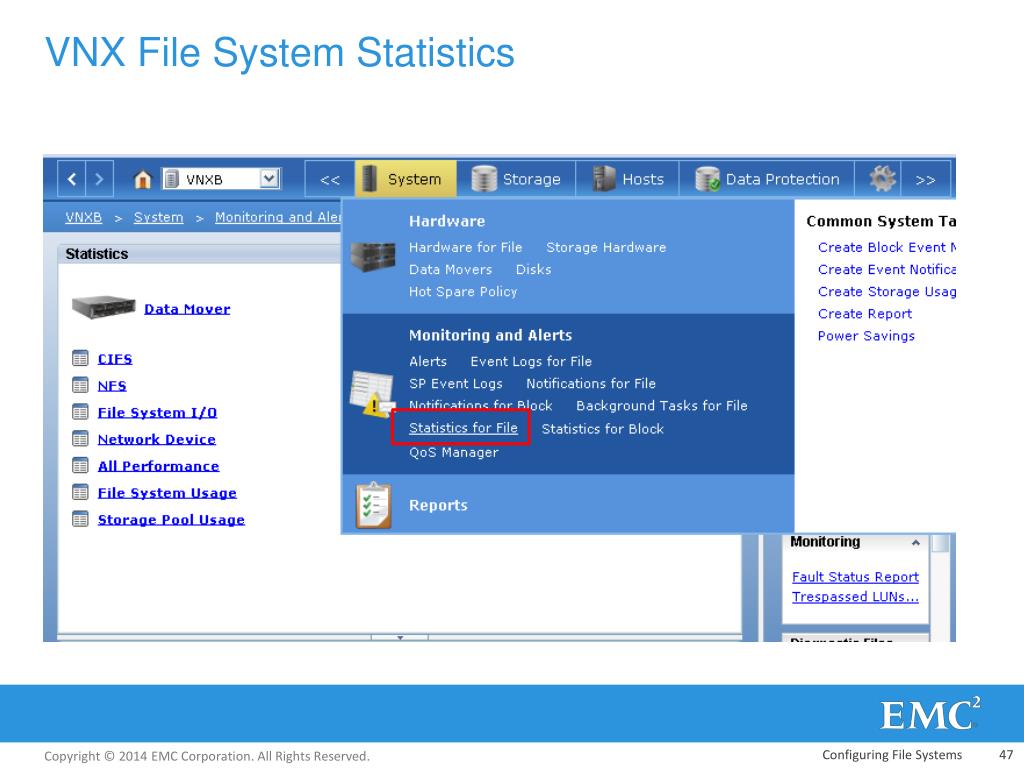Select the Hardware menu heading
Image resolution: width=1024 pixels, height=768 pixels.
(x=447, y=221)
